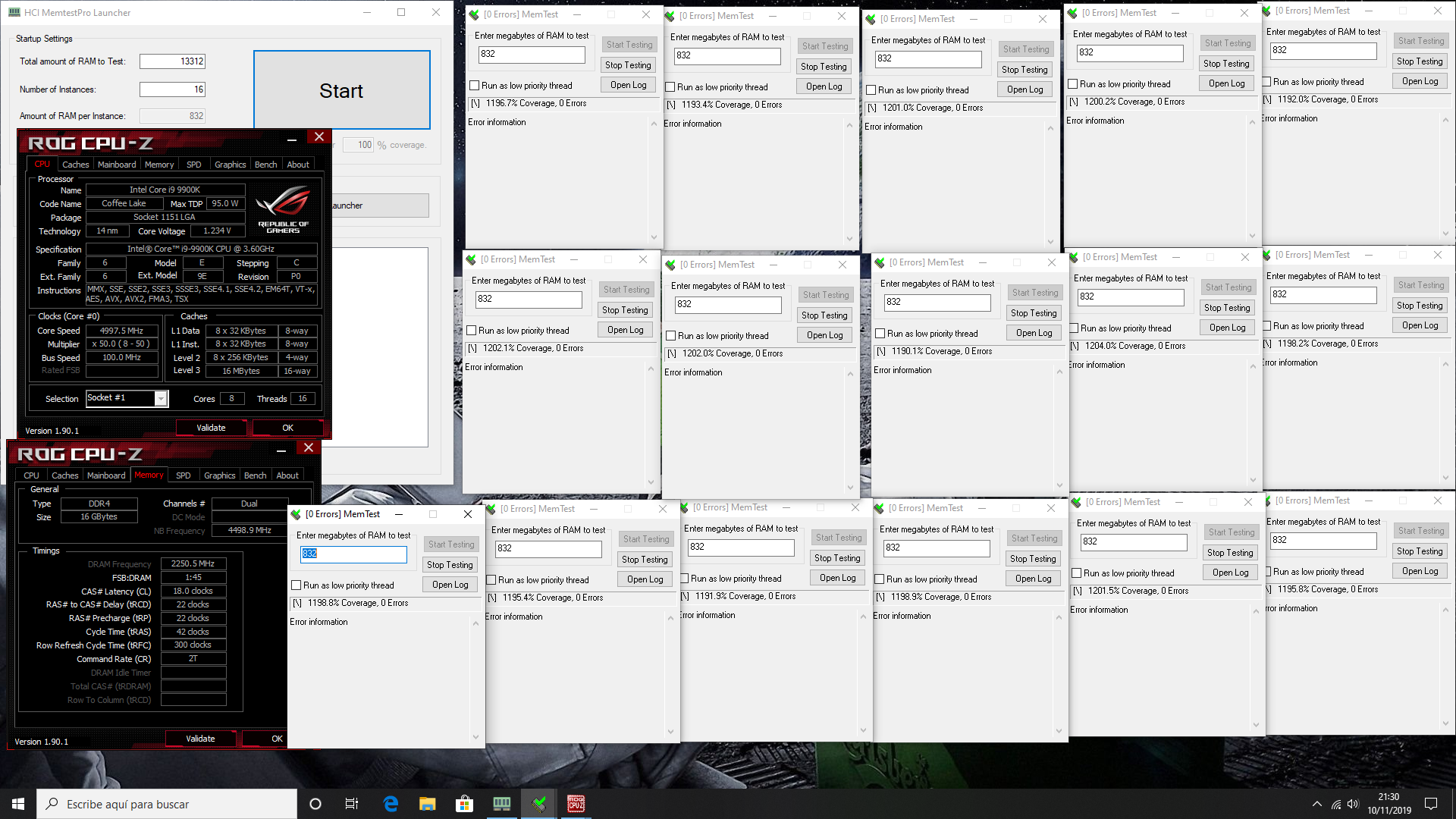Image resolution: width=1456 pixels, height=819 pixels.
Task: Show hidden system tray icons
Action: point(1316,804)
